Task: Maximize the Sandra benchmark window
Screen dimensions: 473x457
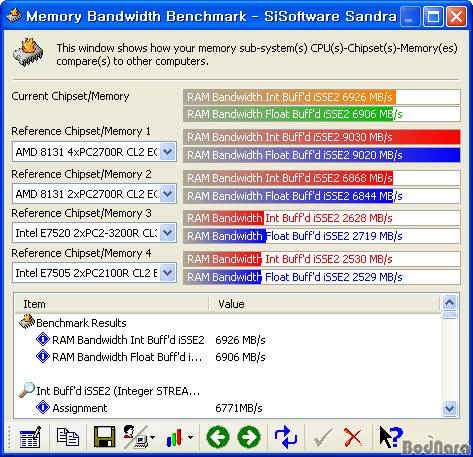Action: 433,16
